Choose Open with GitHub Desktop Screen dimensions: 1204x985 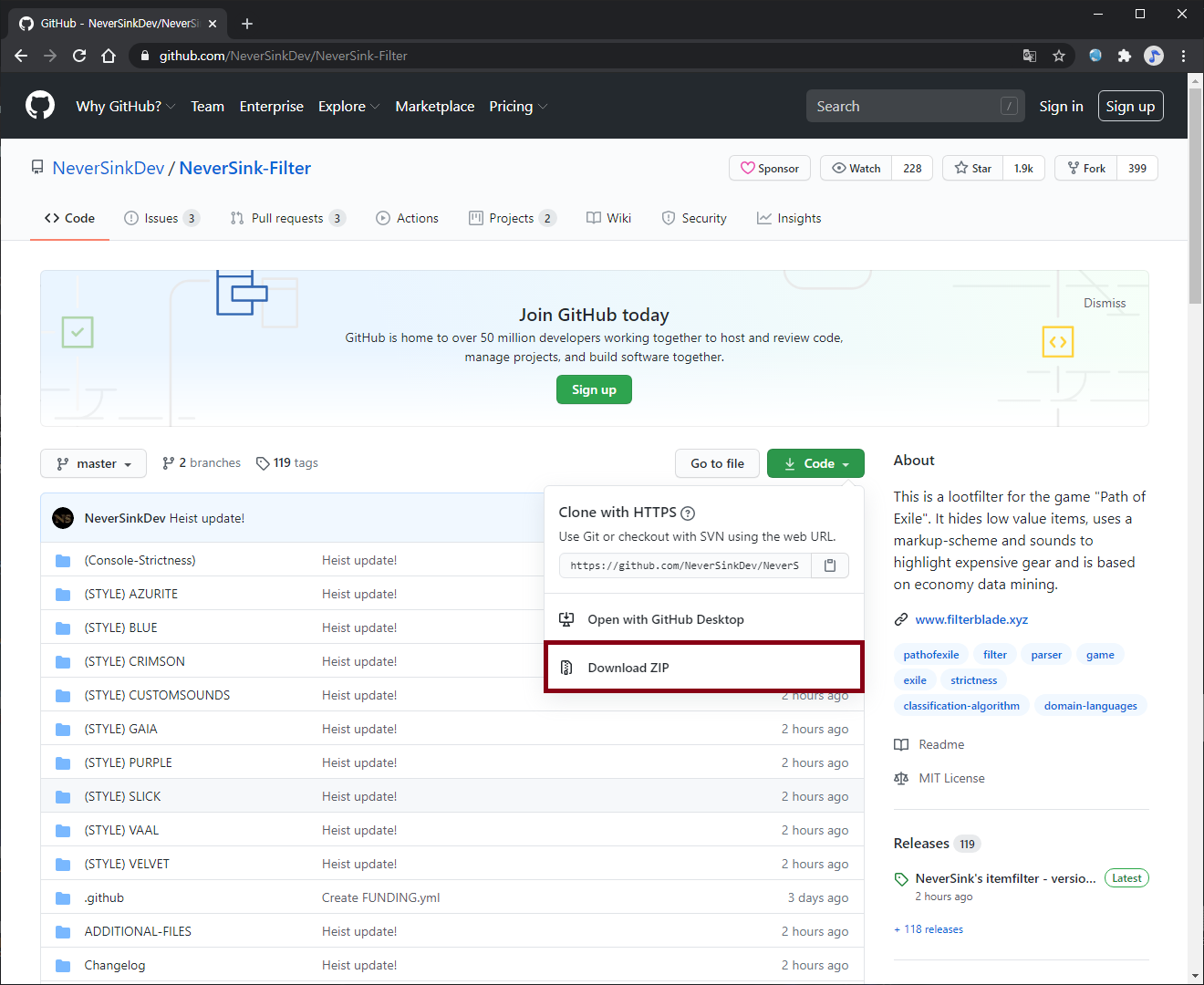tap(703, 619)
